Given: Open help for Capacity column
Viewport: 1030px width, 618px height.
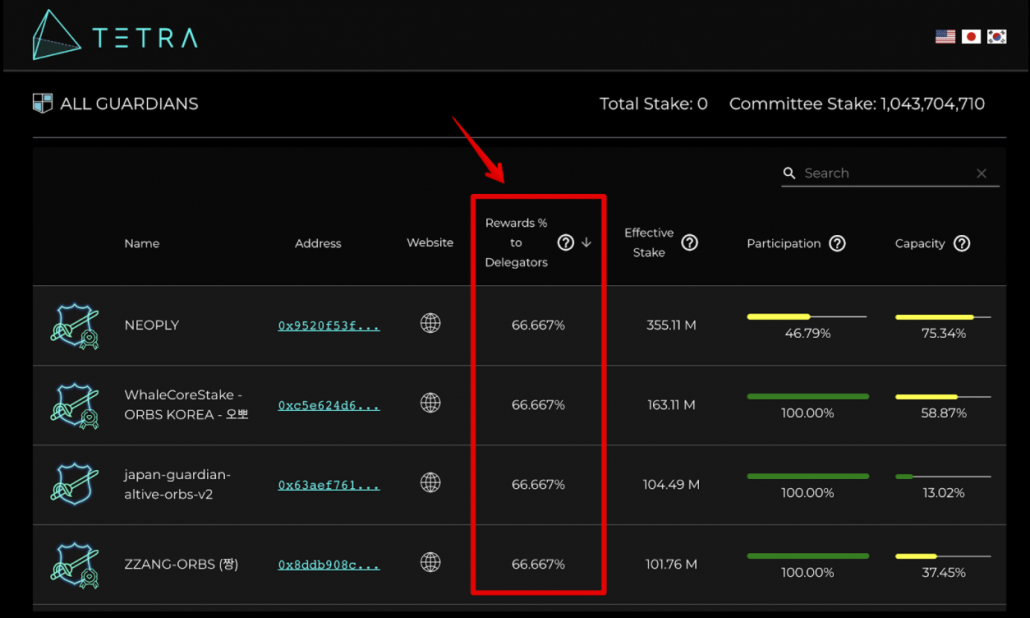Looking at the screenshot, I should [x=962, y=244].
